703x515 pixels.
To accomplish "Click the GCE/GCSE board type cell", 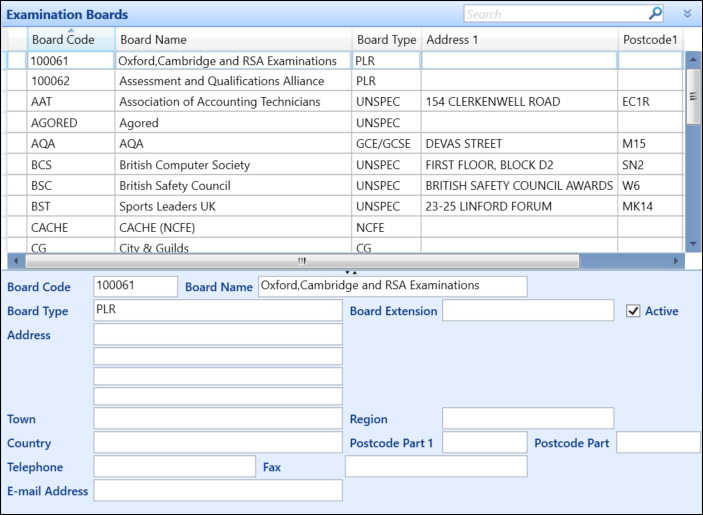I will click(386, 143).
